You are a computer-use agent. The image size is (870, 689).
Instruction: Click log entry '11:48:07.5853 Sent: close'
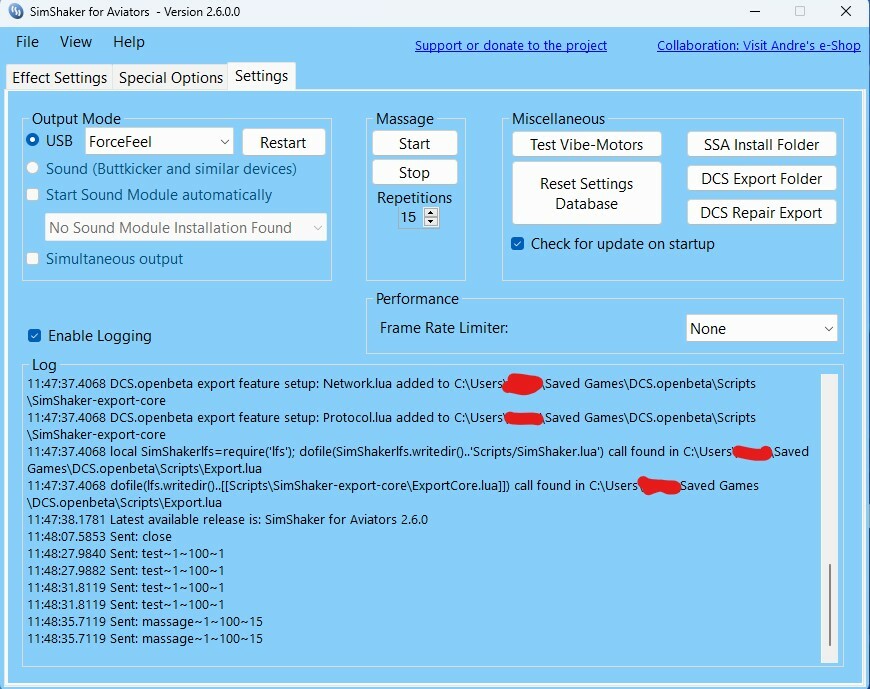tap(99, 537)
